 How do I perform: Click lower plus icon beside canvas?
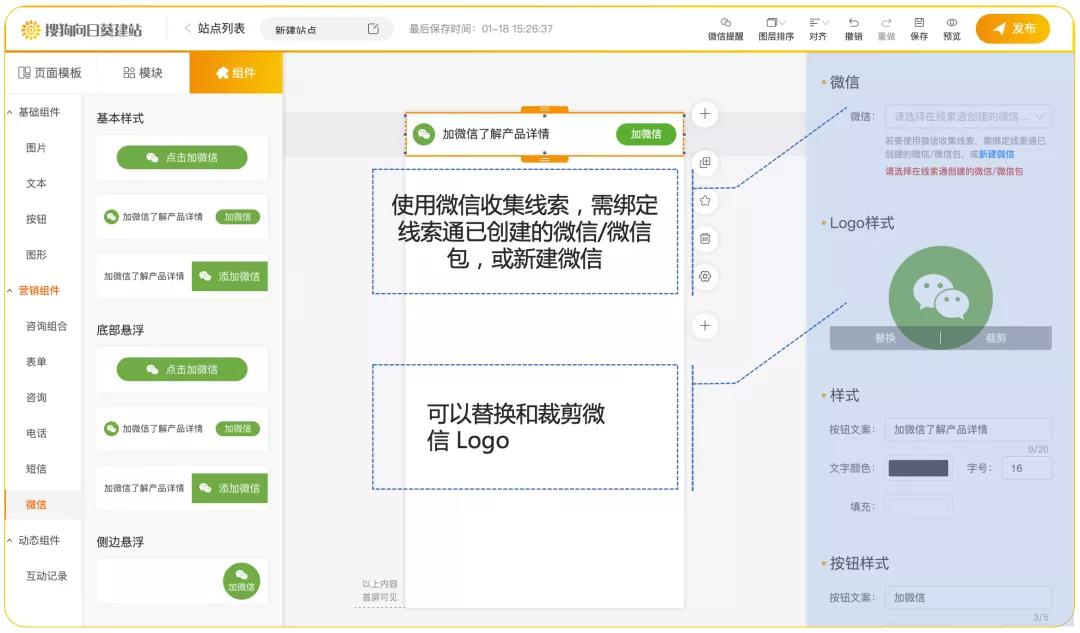click(x=705, y=326)
